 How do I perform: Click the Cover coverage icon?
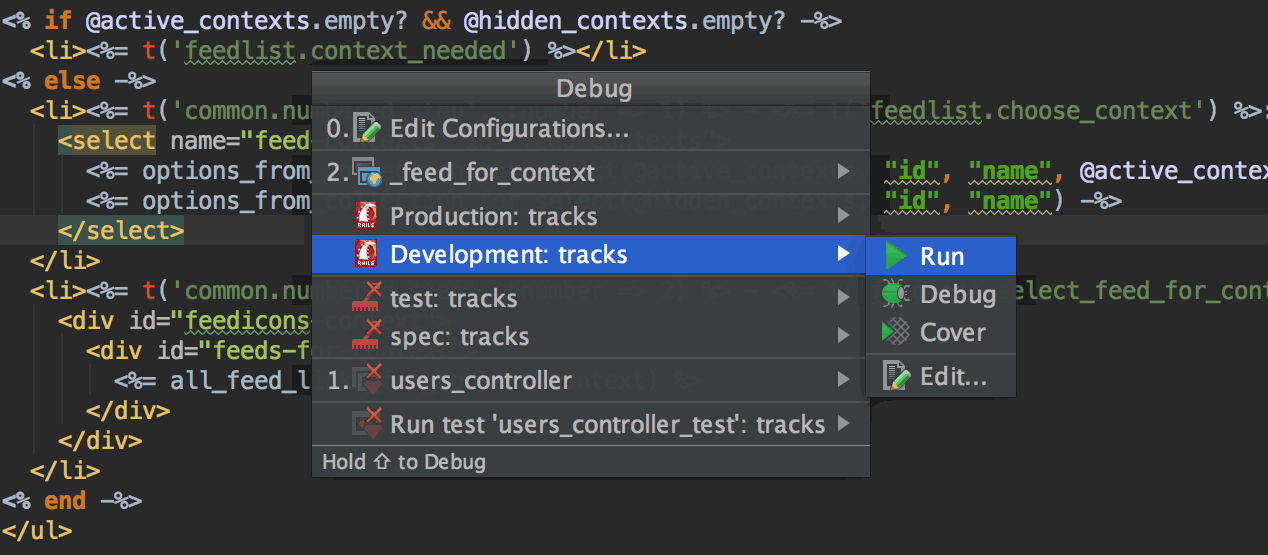pos(895,332)
